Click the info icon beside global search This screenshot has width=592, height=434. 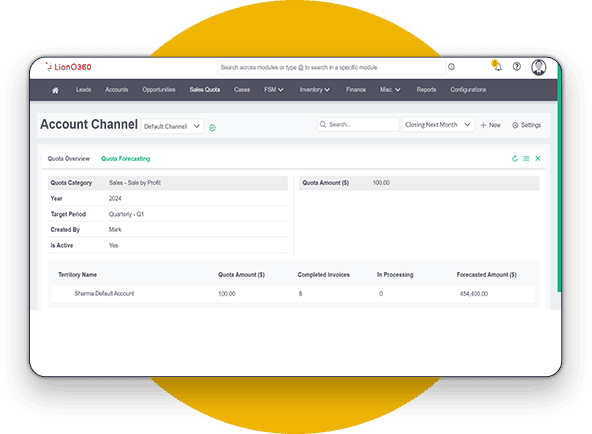(x=452, y=67)
